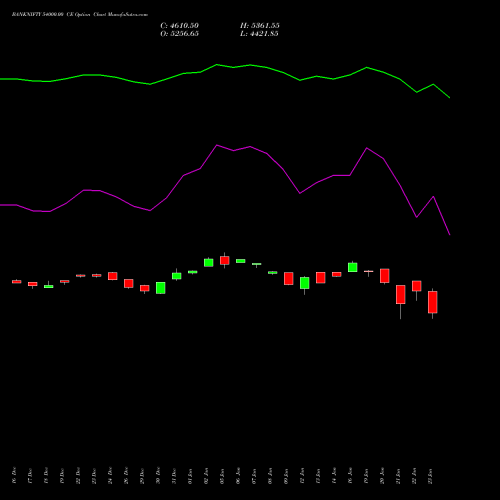Select the high value 'H: 5361.55'
The image size is (500, 500).
click(260, 26)
